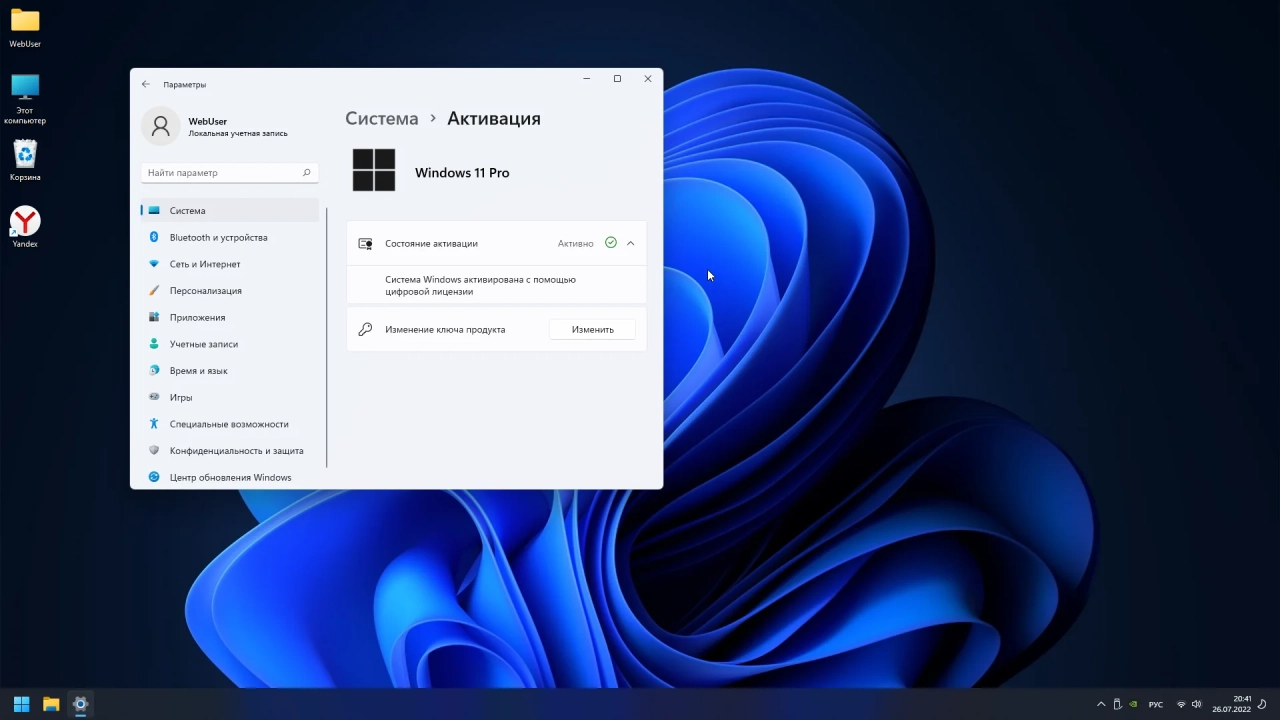Click the paintbrush icon beside Персонализация

pos(154,290)
